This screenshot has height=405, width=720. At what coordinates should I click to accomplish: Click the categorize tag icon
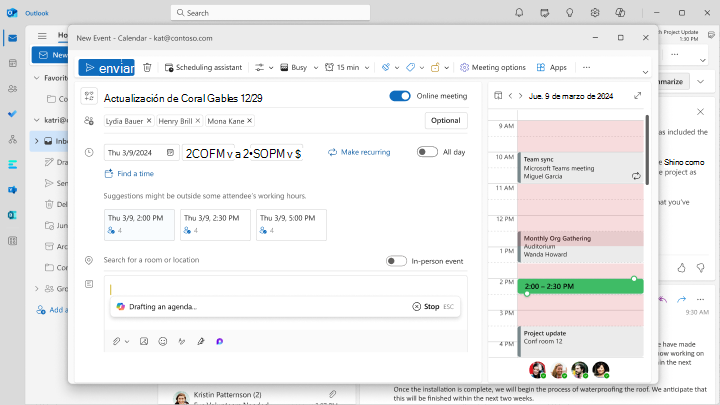[x=411, y=68]
